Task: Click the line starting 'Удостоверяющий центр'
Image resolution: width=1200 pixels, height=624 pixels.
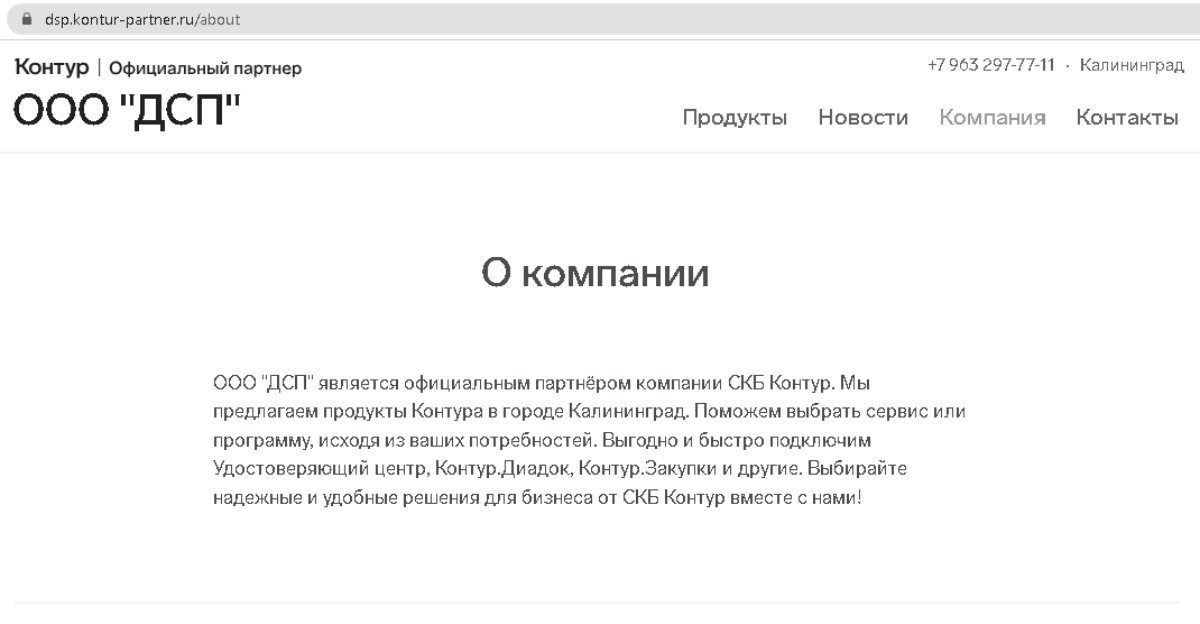Action: [x=560, y=469]
